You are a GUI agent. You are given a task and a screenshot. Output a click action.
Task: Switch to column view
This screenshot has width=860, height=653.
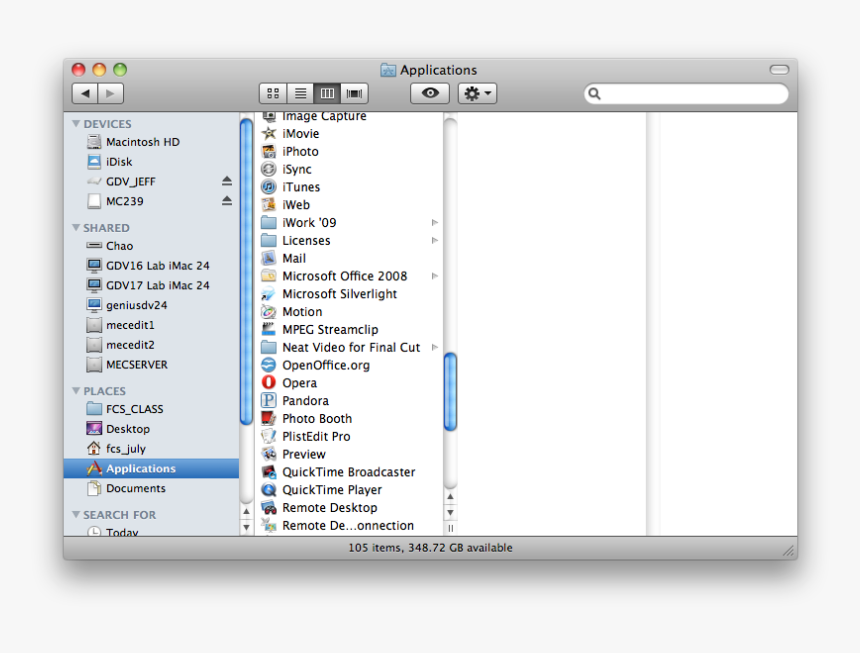coord(327,94)
